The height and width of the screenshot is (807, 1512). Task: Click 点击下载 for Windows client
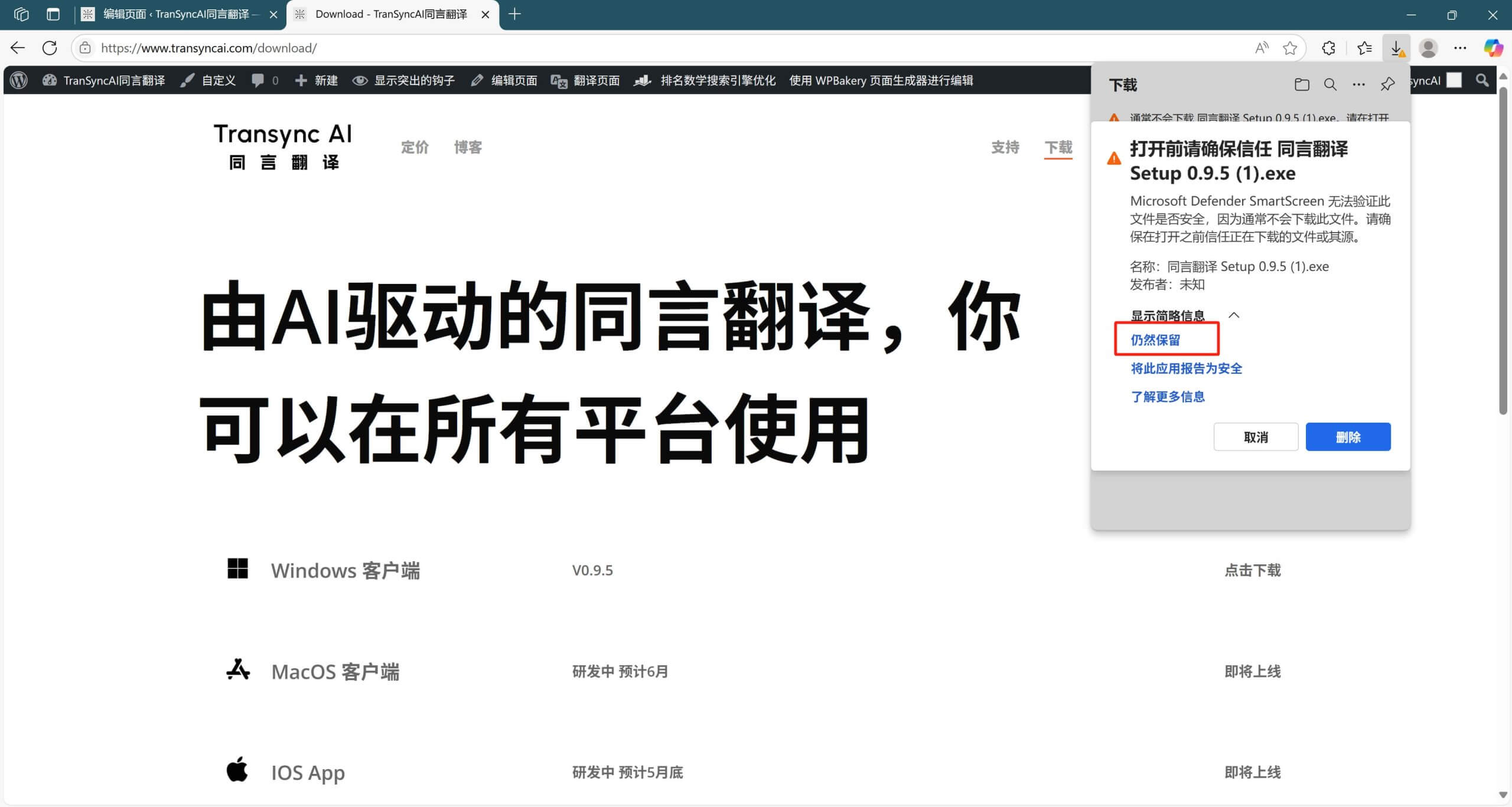pos(1253,570)
